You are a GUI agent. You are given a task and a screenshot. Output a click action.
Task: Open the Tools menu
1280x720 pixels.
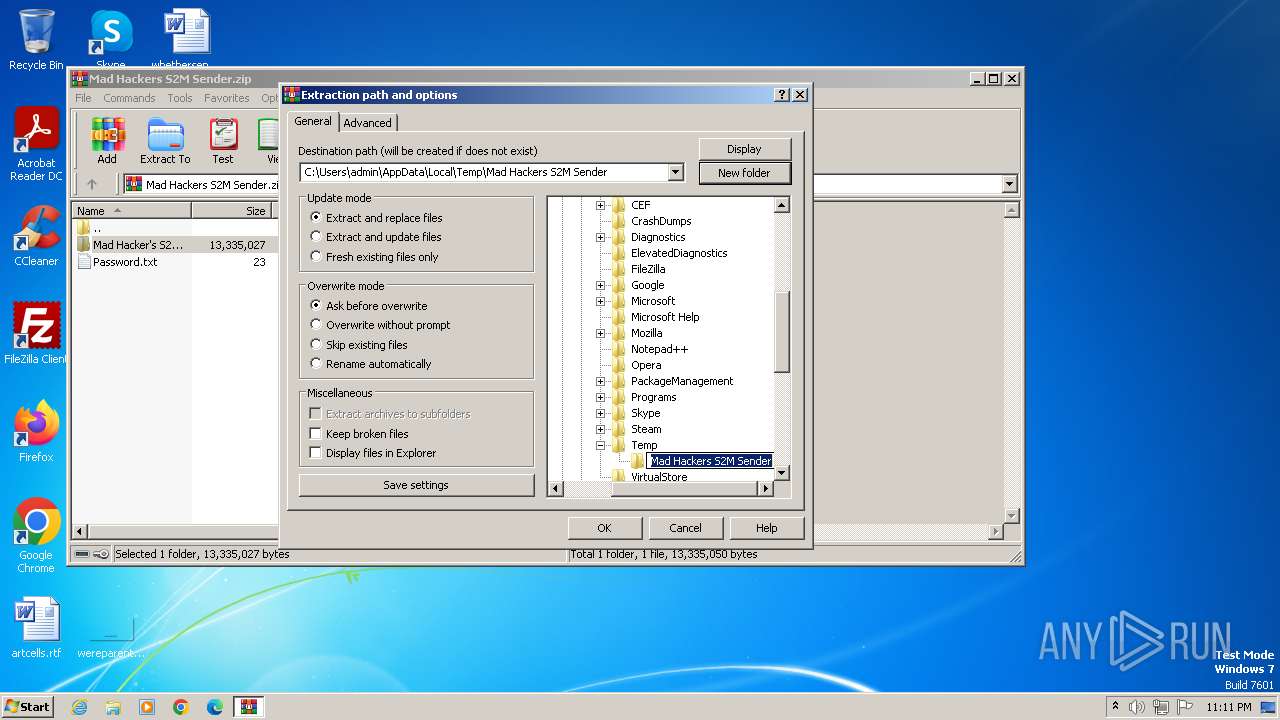click(180, 98)
